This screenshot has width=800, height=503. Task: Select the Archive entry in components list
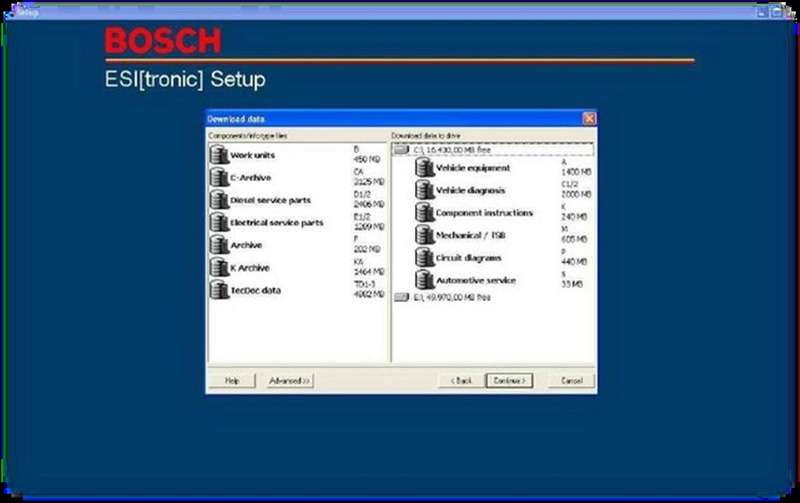coord(246,245)
